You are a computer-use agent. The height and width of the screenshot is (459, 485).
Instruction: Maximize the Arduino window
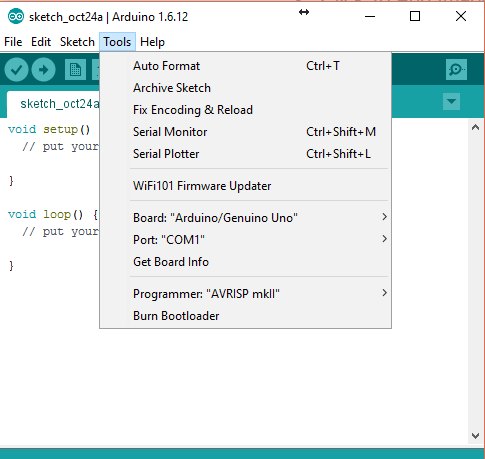415,16
